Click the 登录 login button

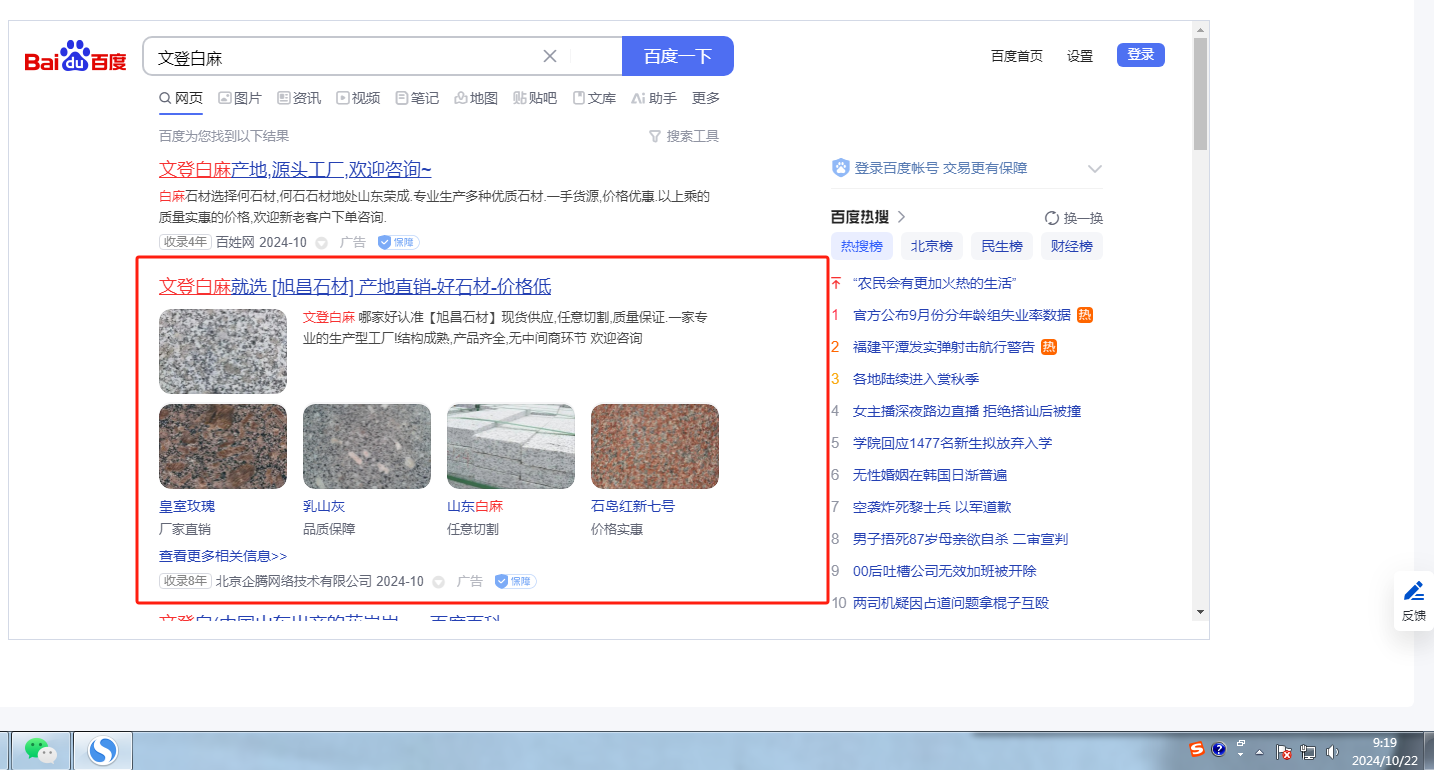pos(1141,55)
